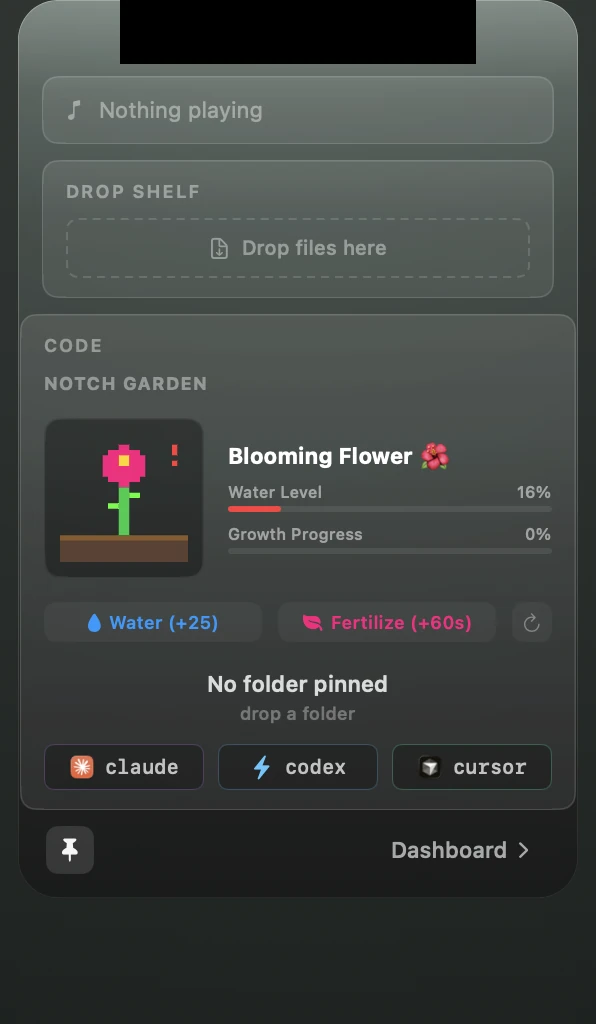Click the Growth Progress bar
Screen dimensions: 596x1024
coord(390,551)
